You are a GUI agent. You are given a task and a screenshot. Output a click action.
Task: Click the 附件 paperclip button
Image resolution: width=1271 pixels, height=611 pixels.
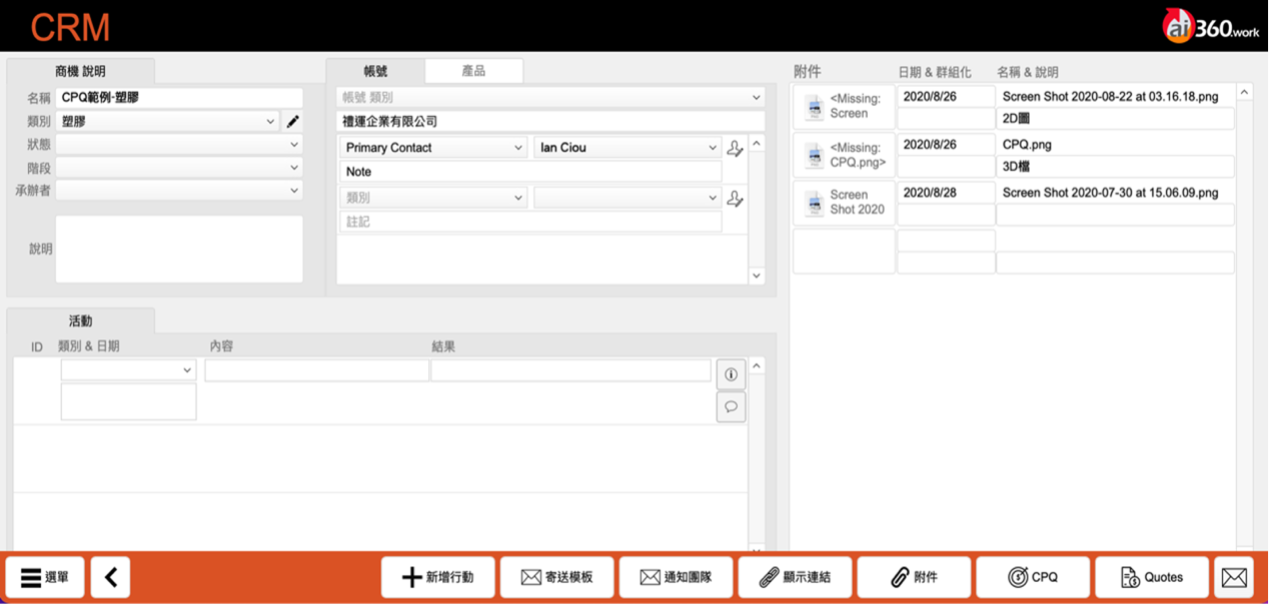tap(913, 577)
